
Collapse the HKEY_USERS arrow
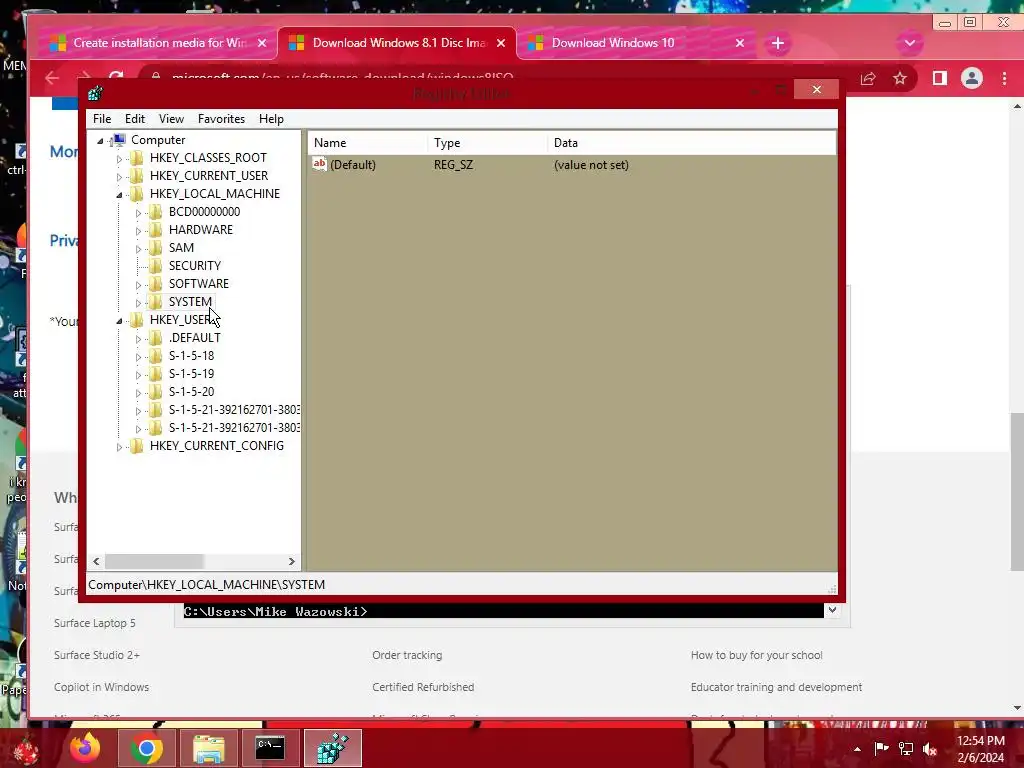[x=120, y=321]
